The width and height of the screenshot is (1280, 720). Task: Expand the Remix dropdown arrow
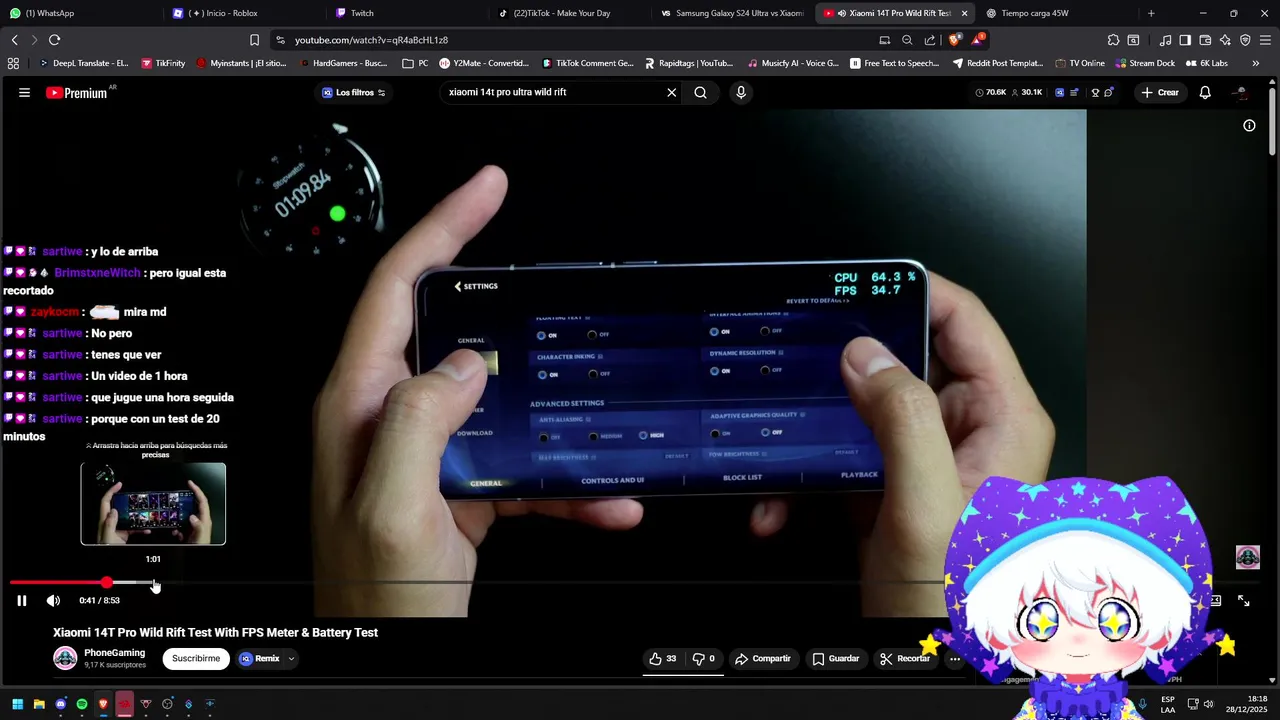291,659
